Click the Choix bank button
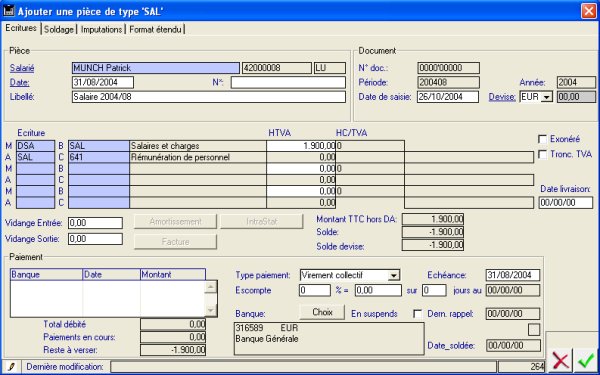The image size is (600, 375). coord(322,312)
